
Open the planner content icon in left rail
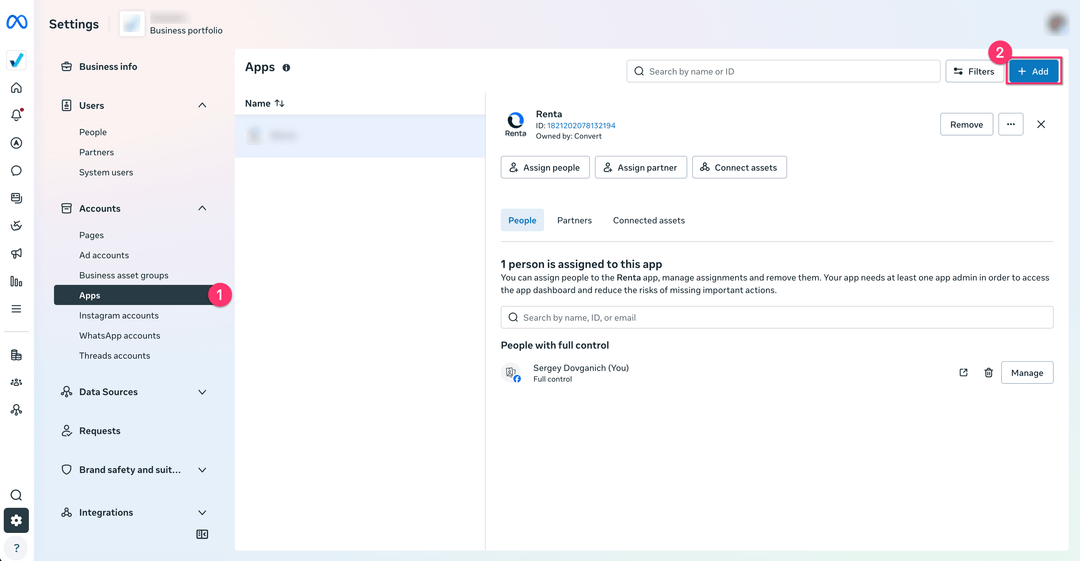17,198
